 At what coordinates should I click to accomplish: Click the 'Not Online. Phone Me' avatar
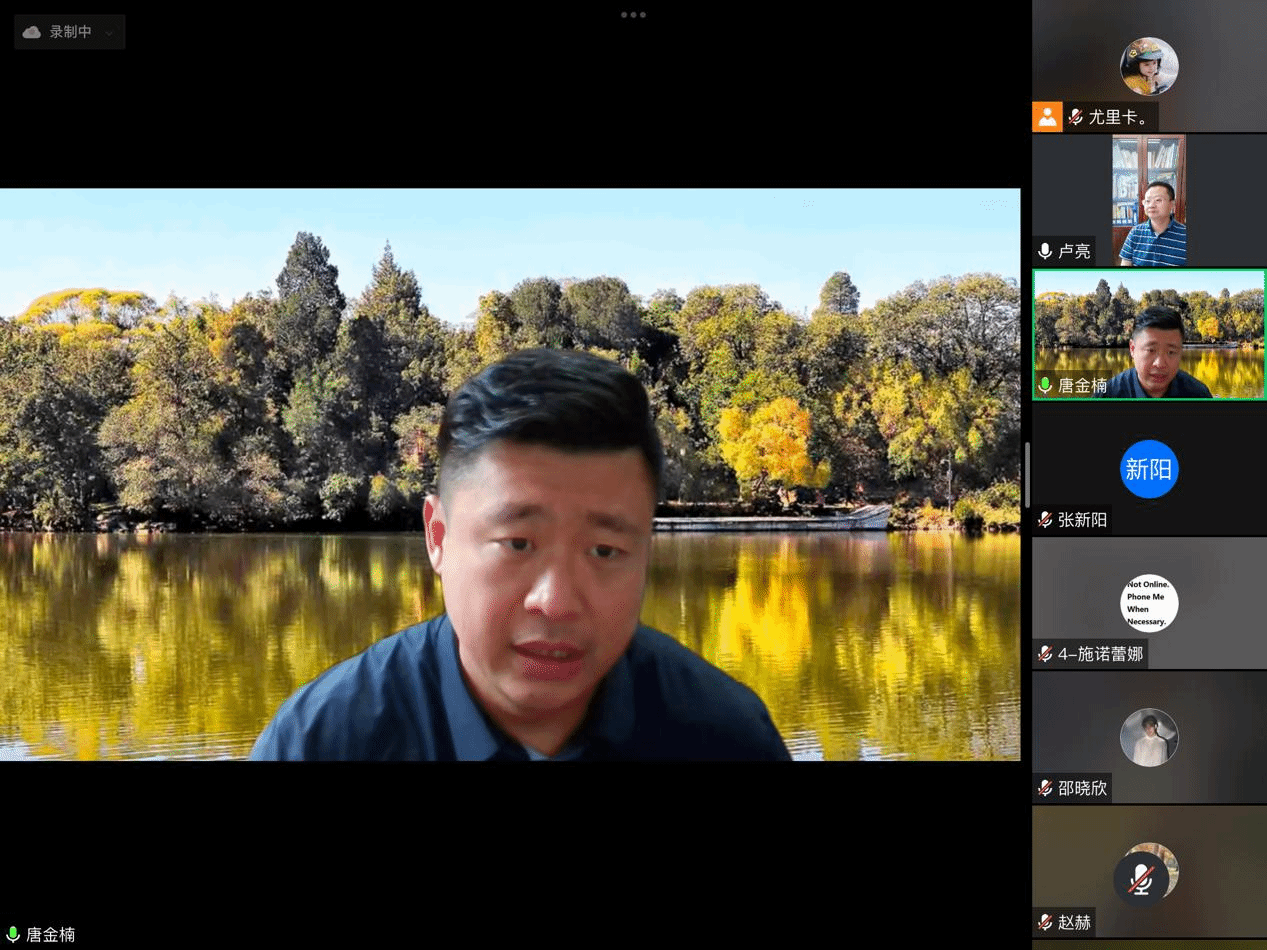point(1149,603)
